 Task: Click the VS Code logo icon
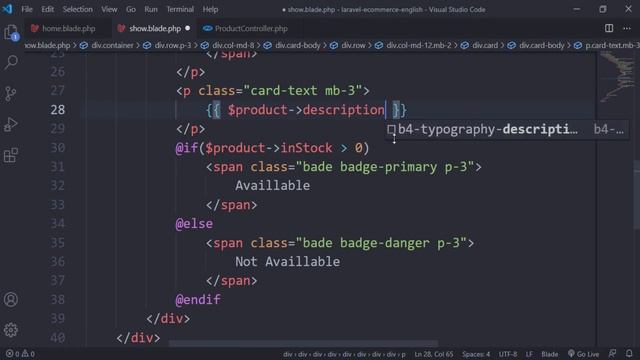(7, 9)
